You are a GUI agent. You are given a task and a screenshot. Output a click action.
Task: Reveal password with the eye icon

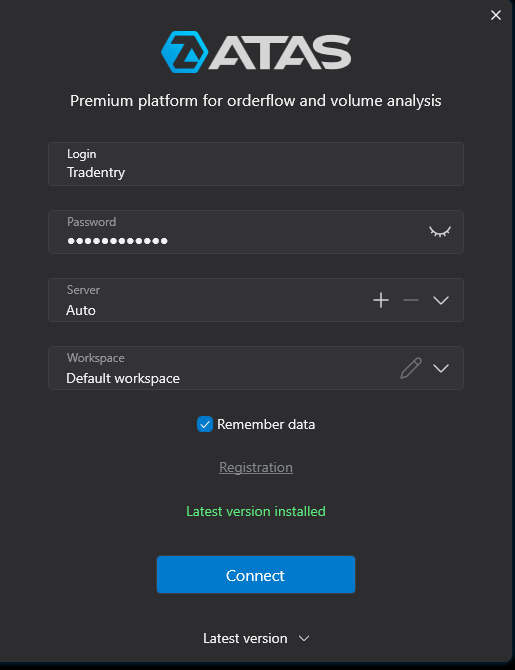click(x=440, y=232)
